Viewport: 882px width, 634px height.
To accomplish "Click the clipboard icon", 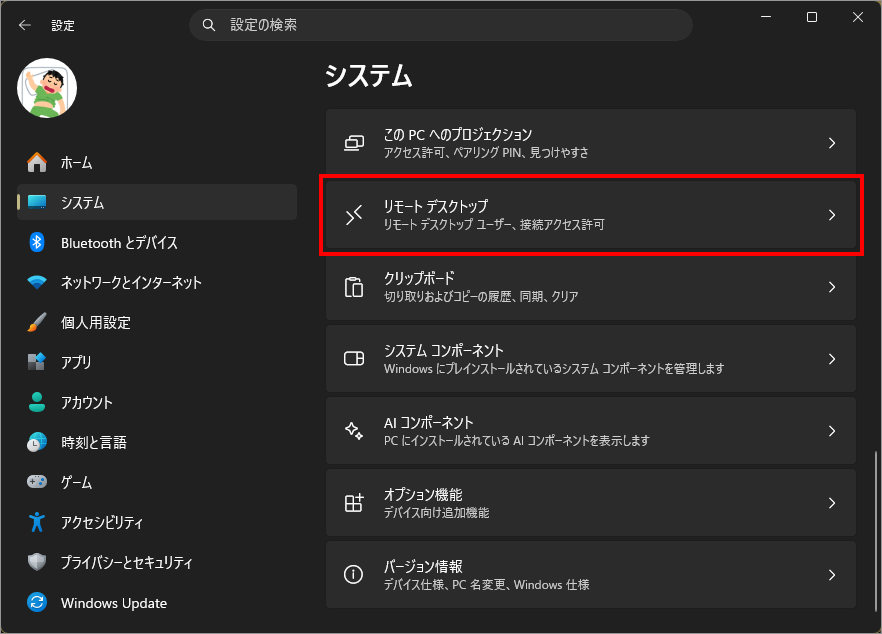I will tap(353, 287).
